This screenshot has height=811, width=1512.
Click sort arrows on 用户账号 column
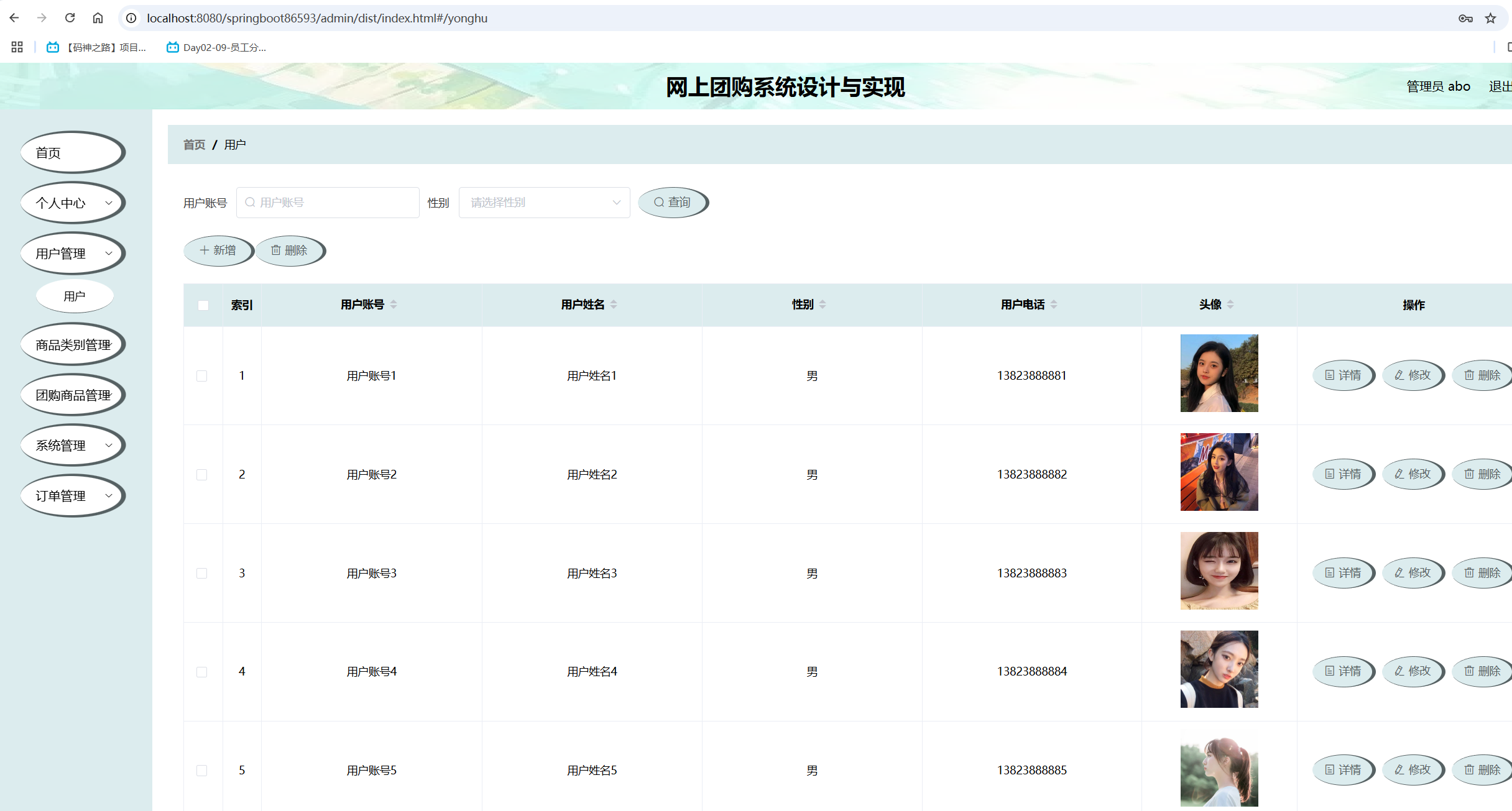(x=394, y=305)
